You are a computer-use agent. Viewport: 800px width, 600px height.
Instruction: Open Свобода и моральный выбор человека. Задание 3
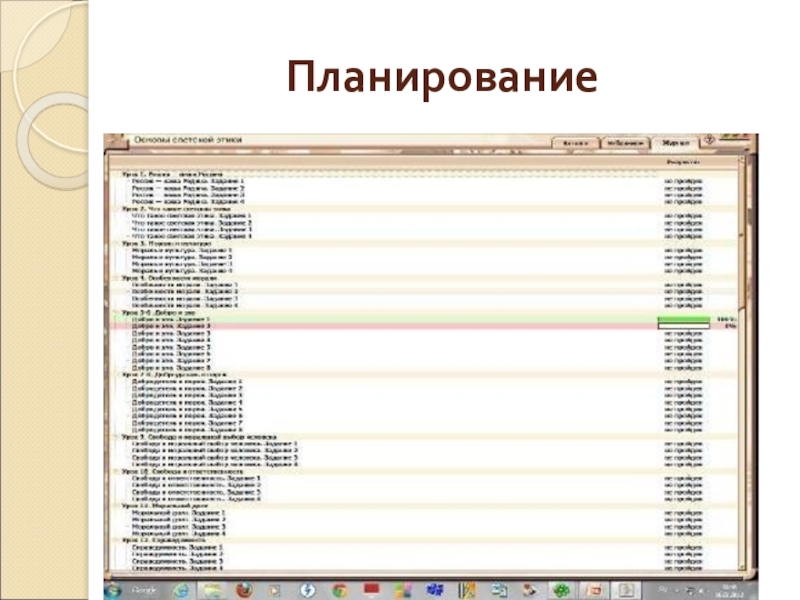(214, 458)
